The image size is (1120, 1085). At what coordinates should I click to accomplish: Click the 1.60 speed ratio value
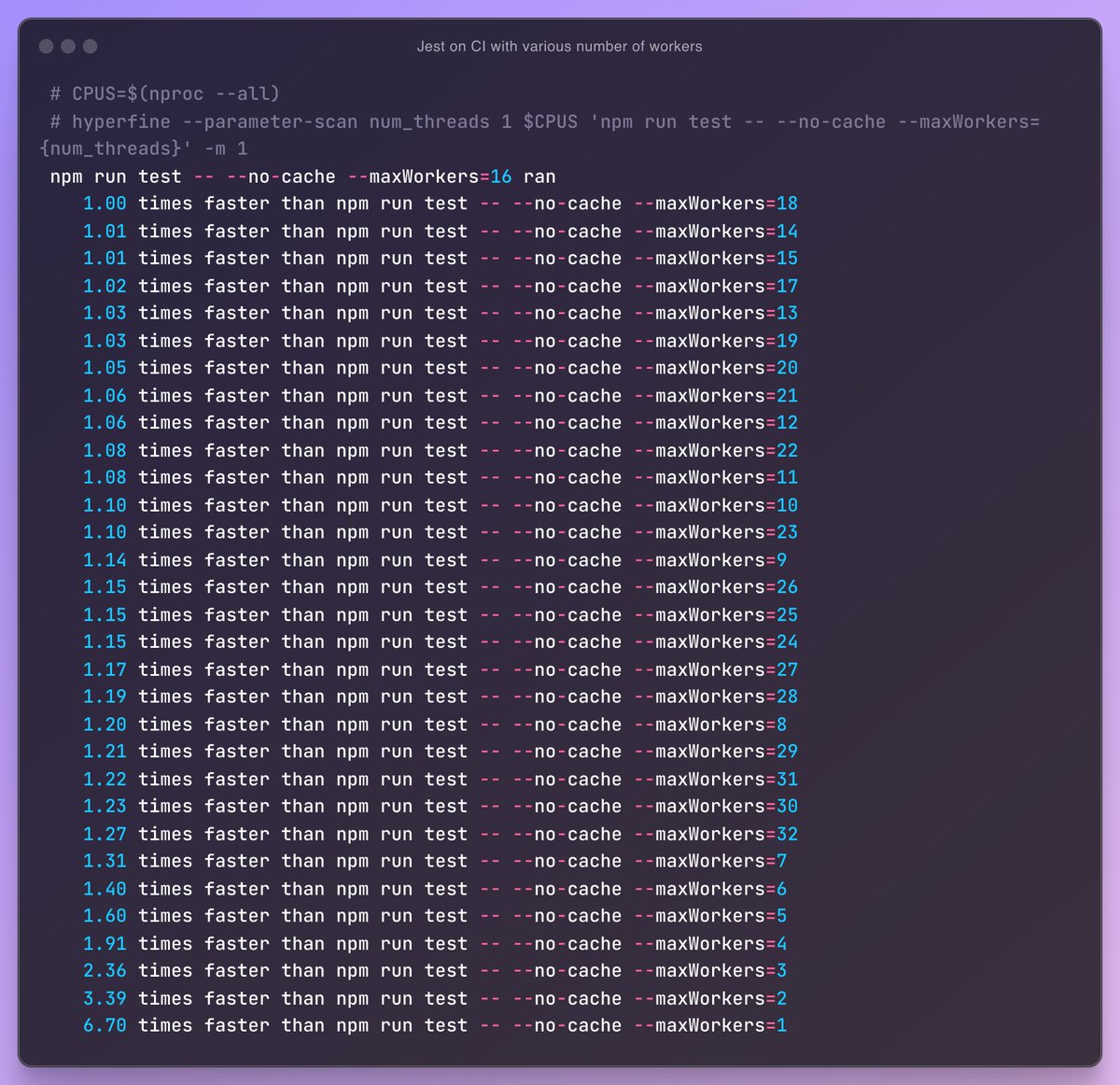click(105, 917)
